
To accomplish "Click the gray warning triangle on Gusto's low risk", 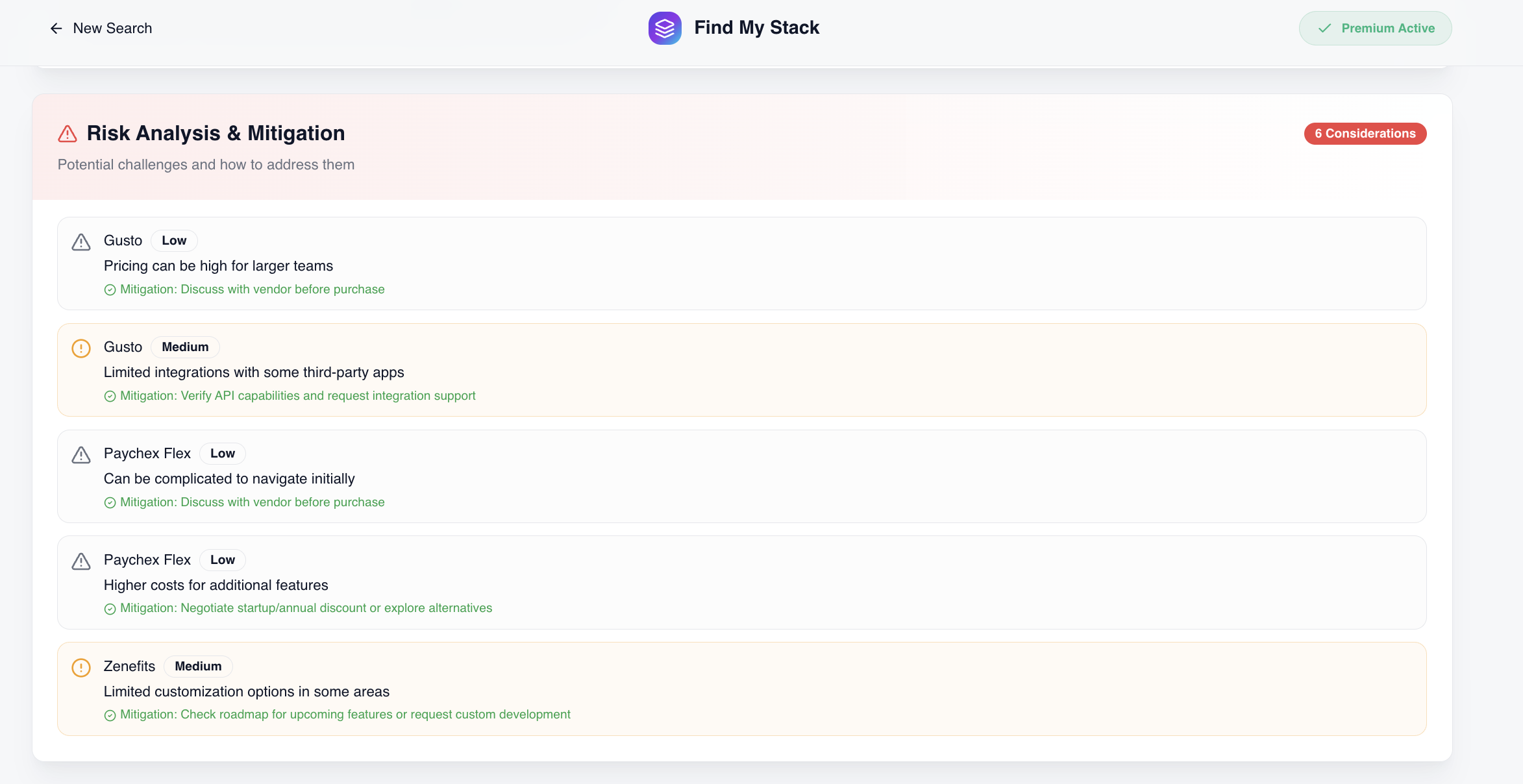I will 80,241.
